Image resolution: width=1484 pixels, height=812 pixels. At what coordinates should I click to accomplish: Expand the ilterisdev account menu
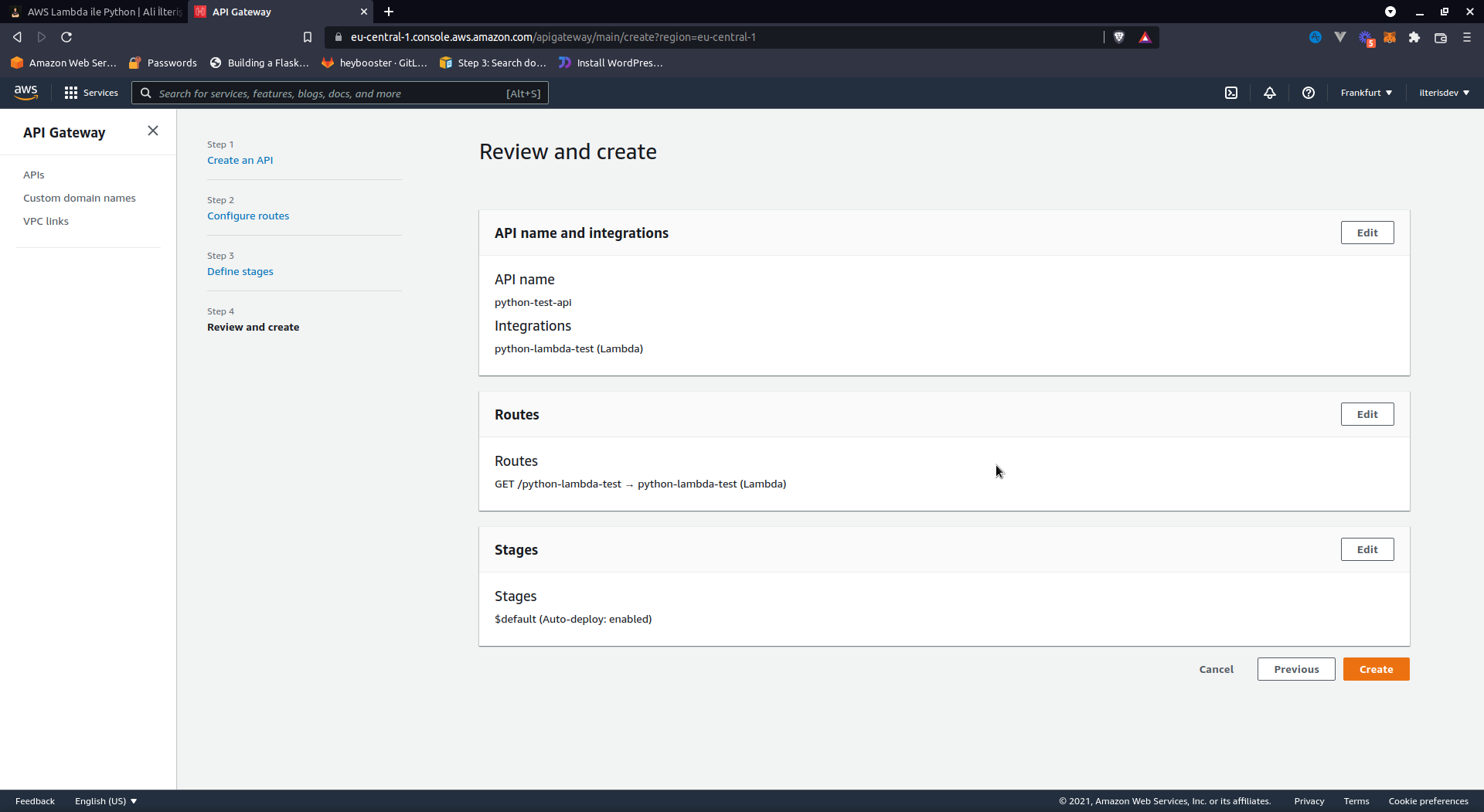click(x=1444, y=93)
